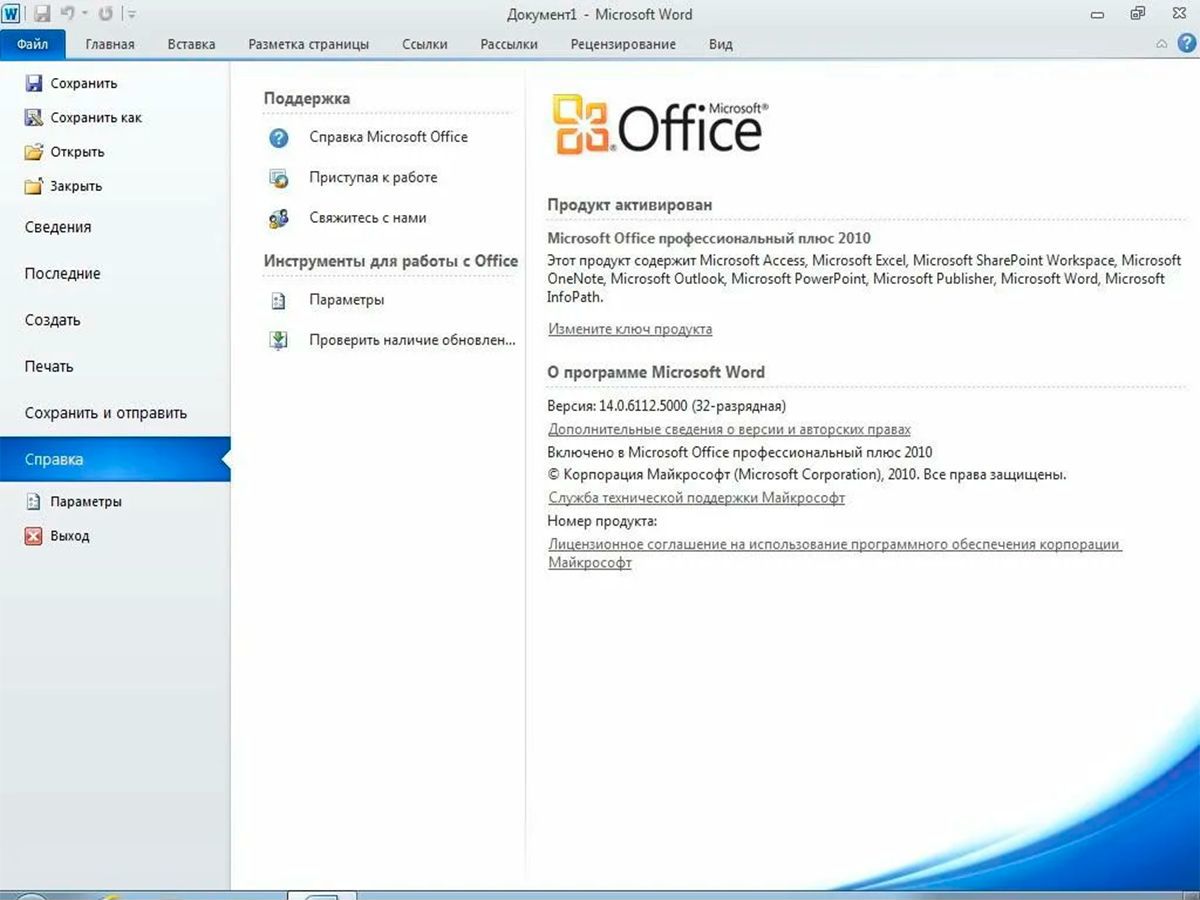The height and width of the screenshot is (900, 1200).
Task: Click the Открыть folder icon in the sidebar
Action: click(x=34, y=152)
